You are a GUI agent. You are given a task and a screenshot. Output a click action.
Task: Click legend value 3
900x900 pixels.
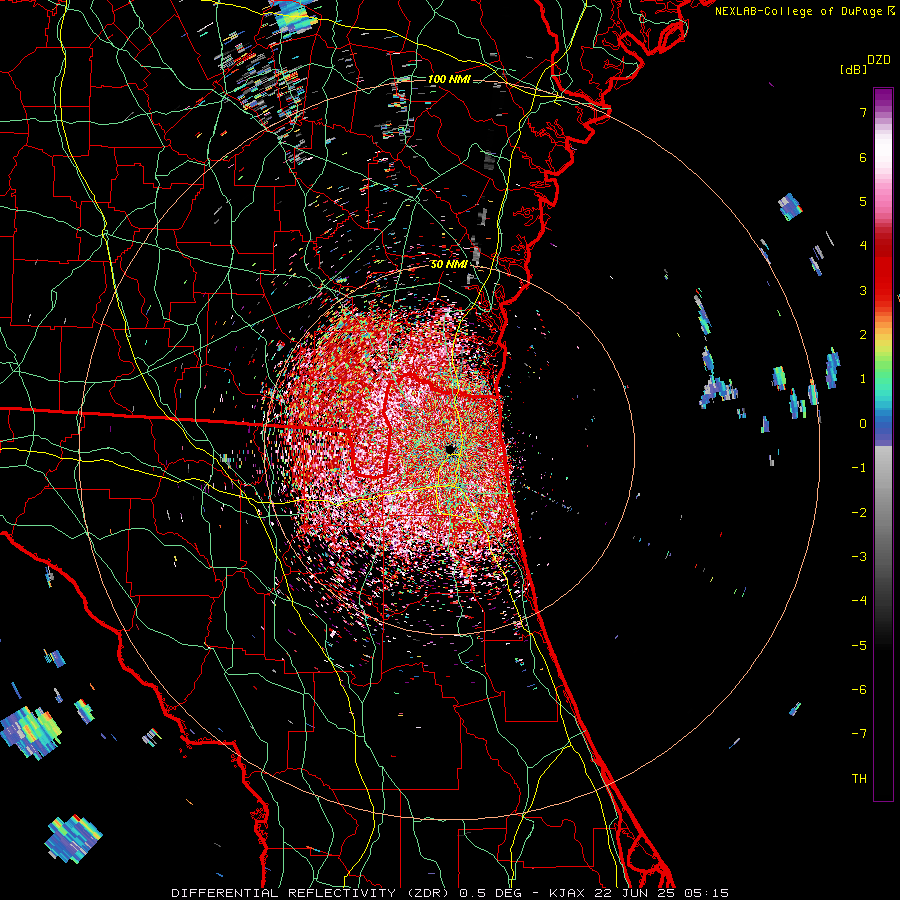[x=863, y=290]
